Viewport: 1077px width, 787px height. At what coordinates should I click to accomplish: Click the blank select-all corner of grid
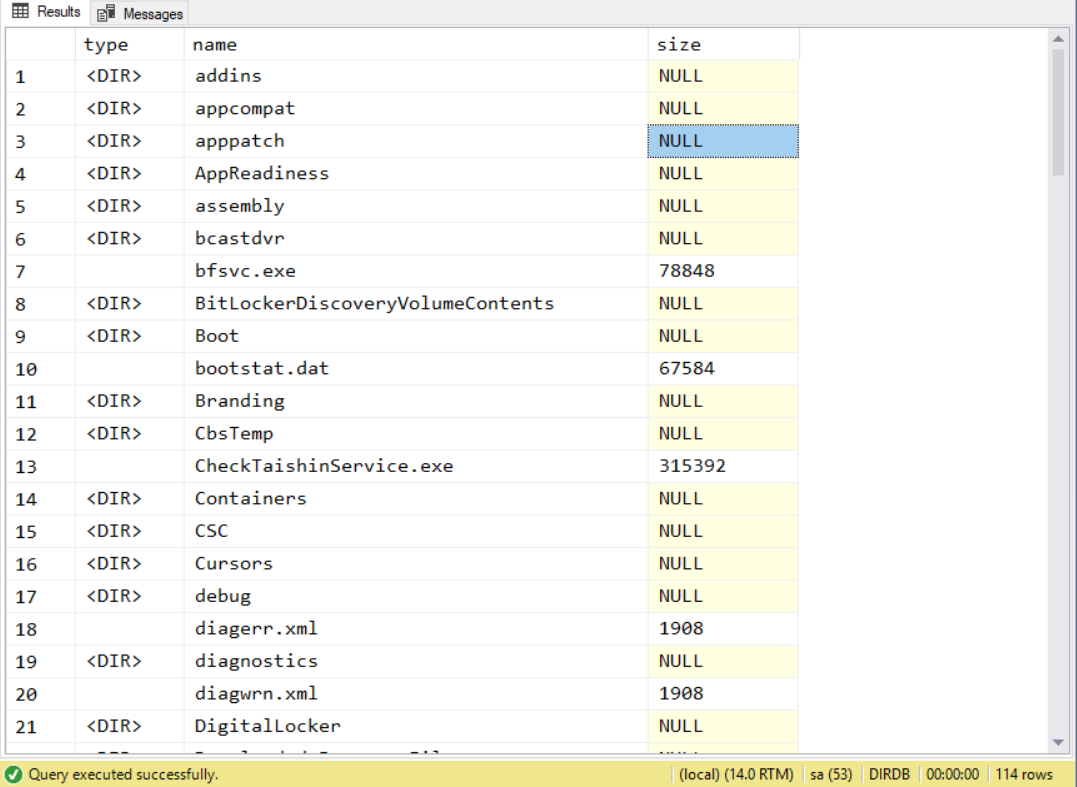pos(40,44)
